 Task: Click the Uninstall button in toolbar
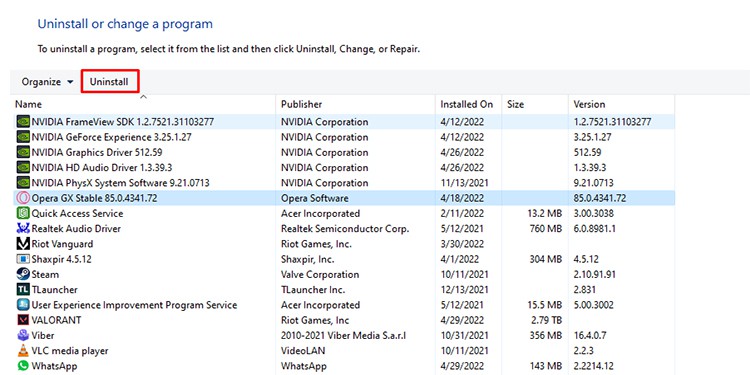point(109,82)
